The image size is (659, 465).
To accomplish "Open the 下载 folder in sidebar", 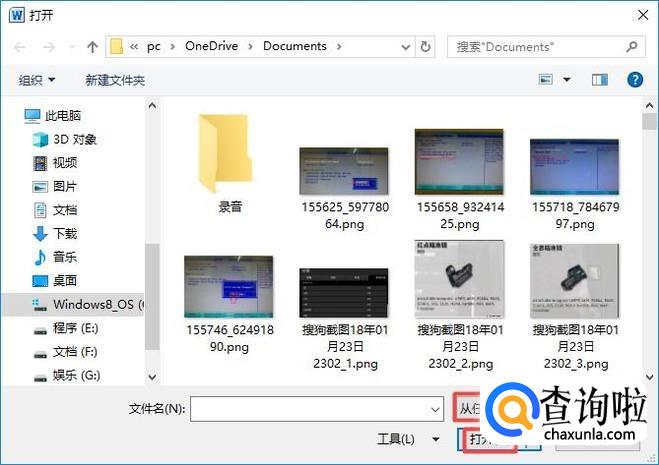I will click(65, 233).
